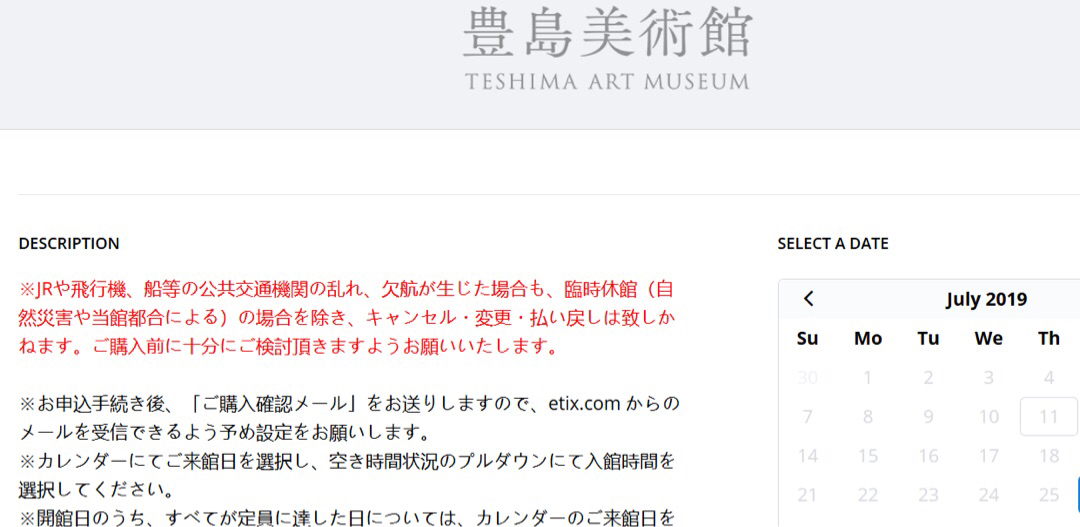Click the Teshima Art Museum Japanese logo

click(606, 33)
